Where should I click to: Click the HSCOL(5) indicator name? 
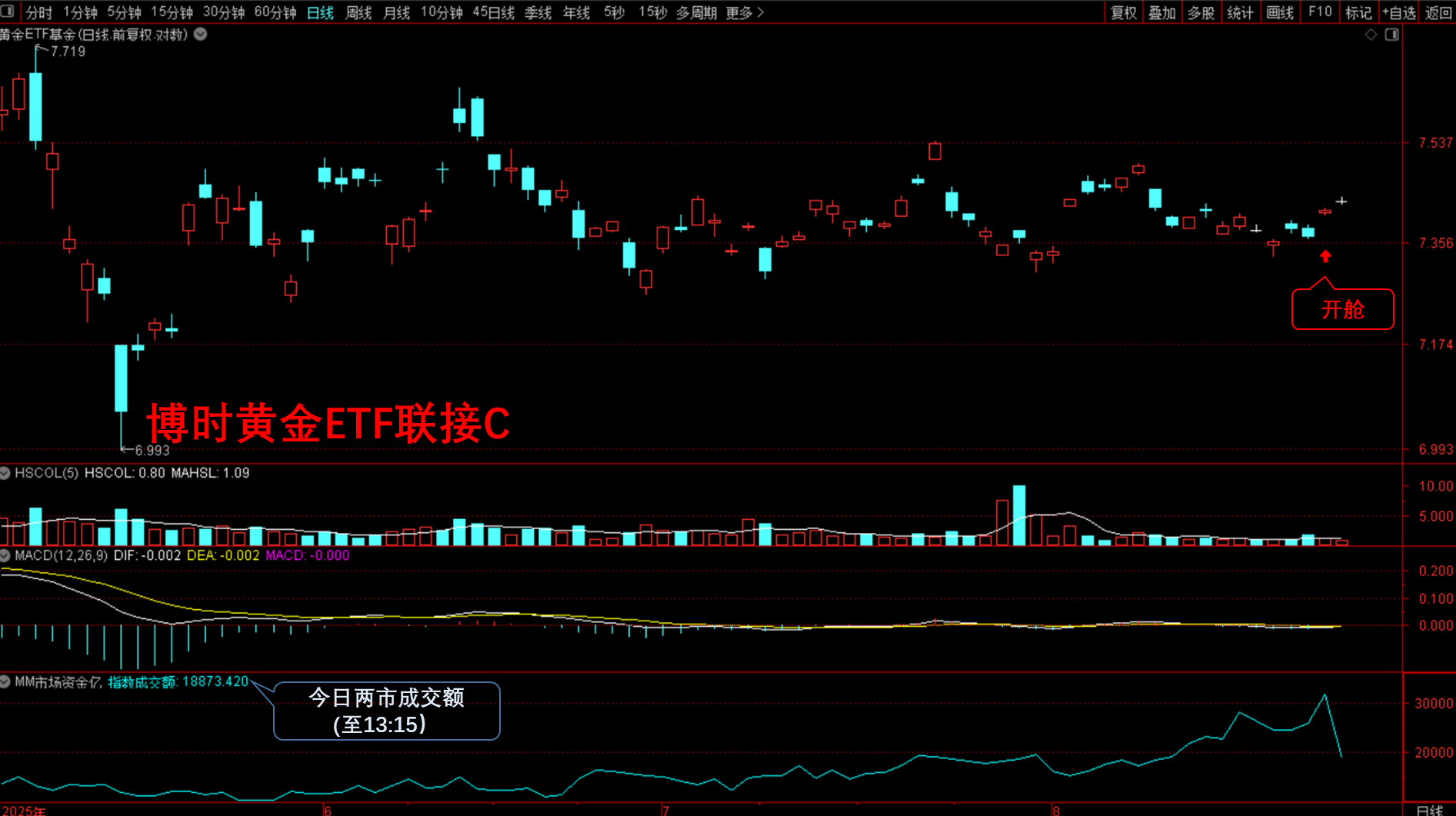(x=46, y=473)
